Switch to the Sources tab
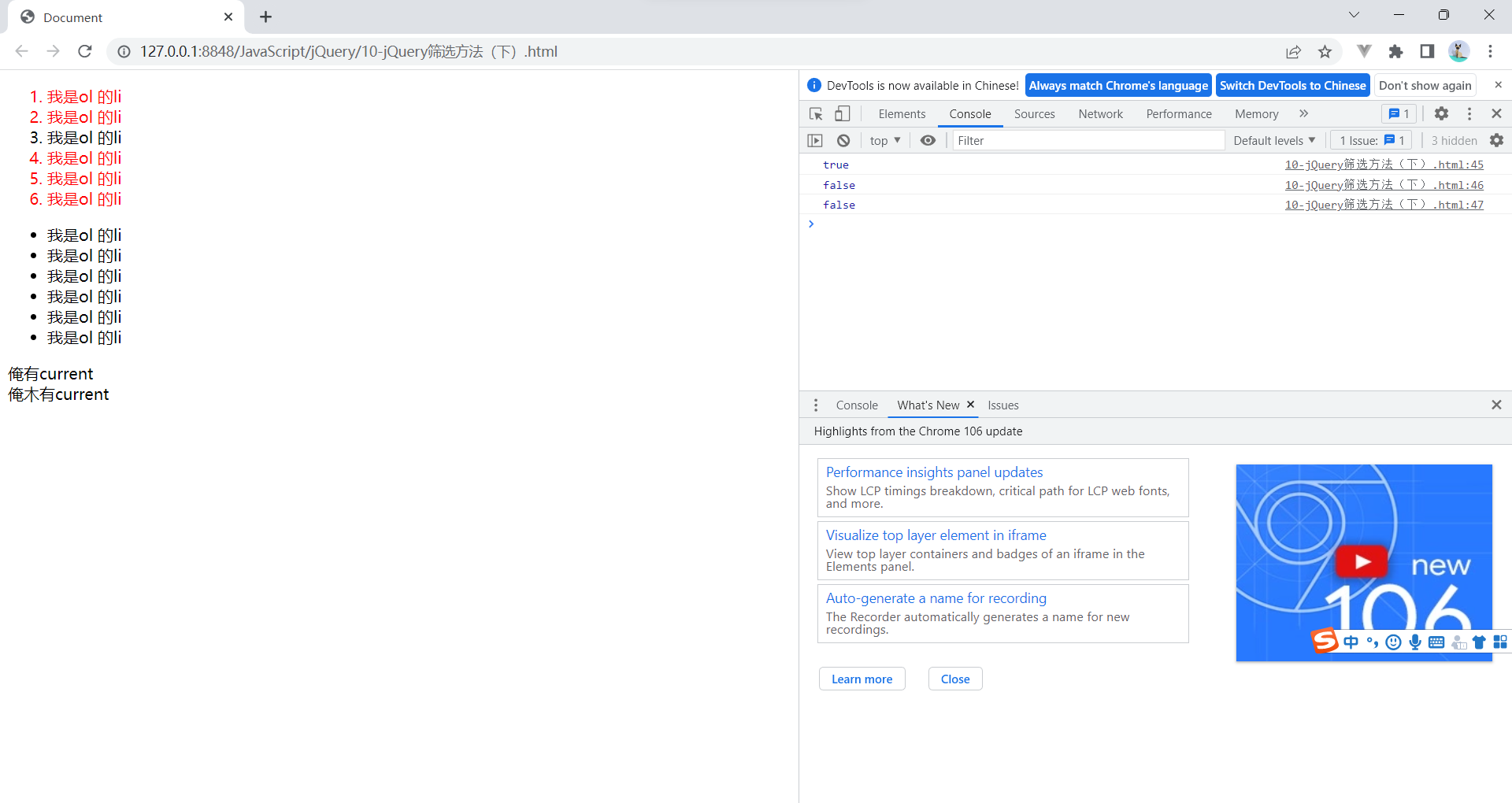Viewport: 1512px width, 803px height. [x=1034, y=113]
